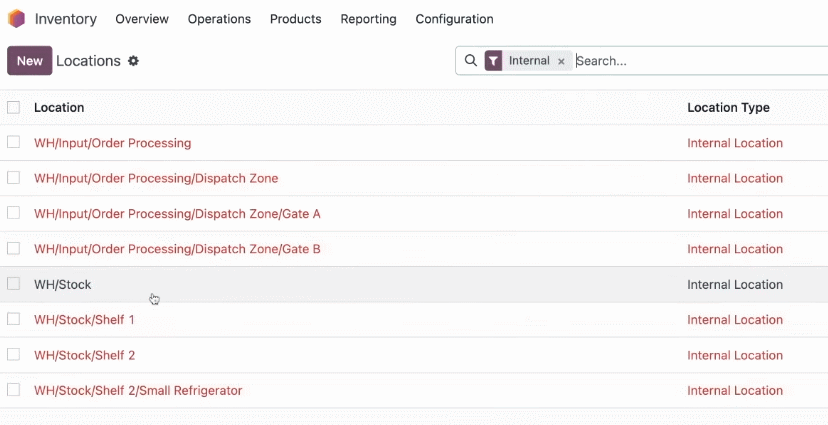Click the magnifying glass search icon
The width and height of the screenshot is (828, 425).
[x=471, y=61]
